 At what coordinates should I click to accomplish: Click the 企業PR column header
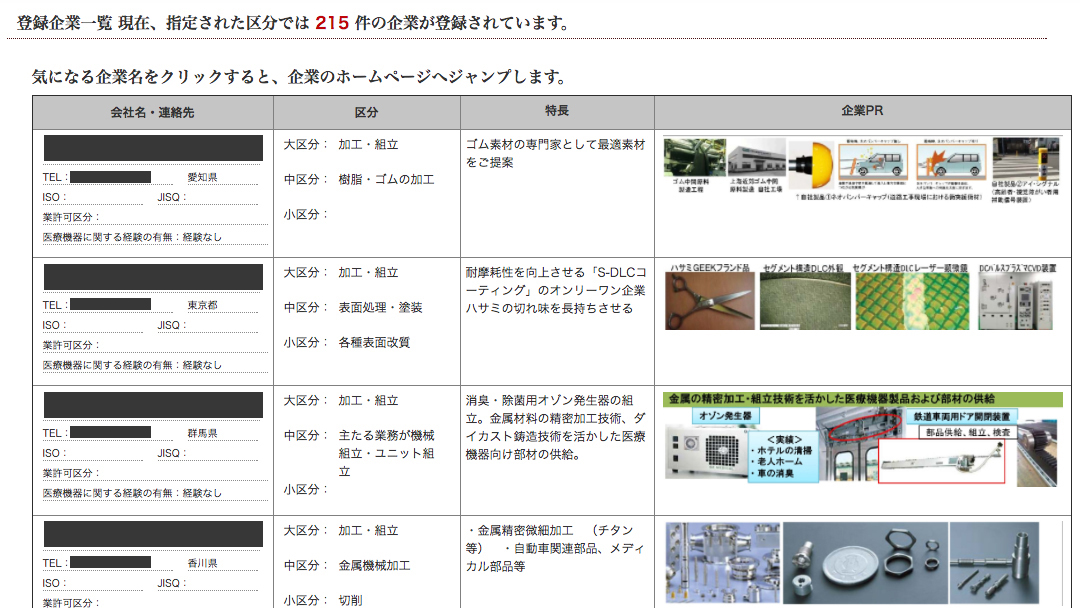[x=862, y=111]
